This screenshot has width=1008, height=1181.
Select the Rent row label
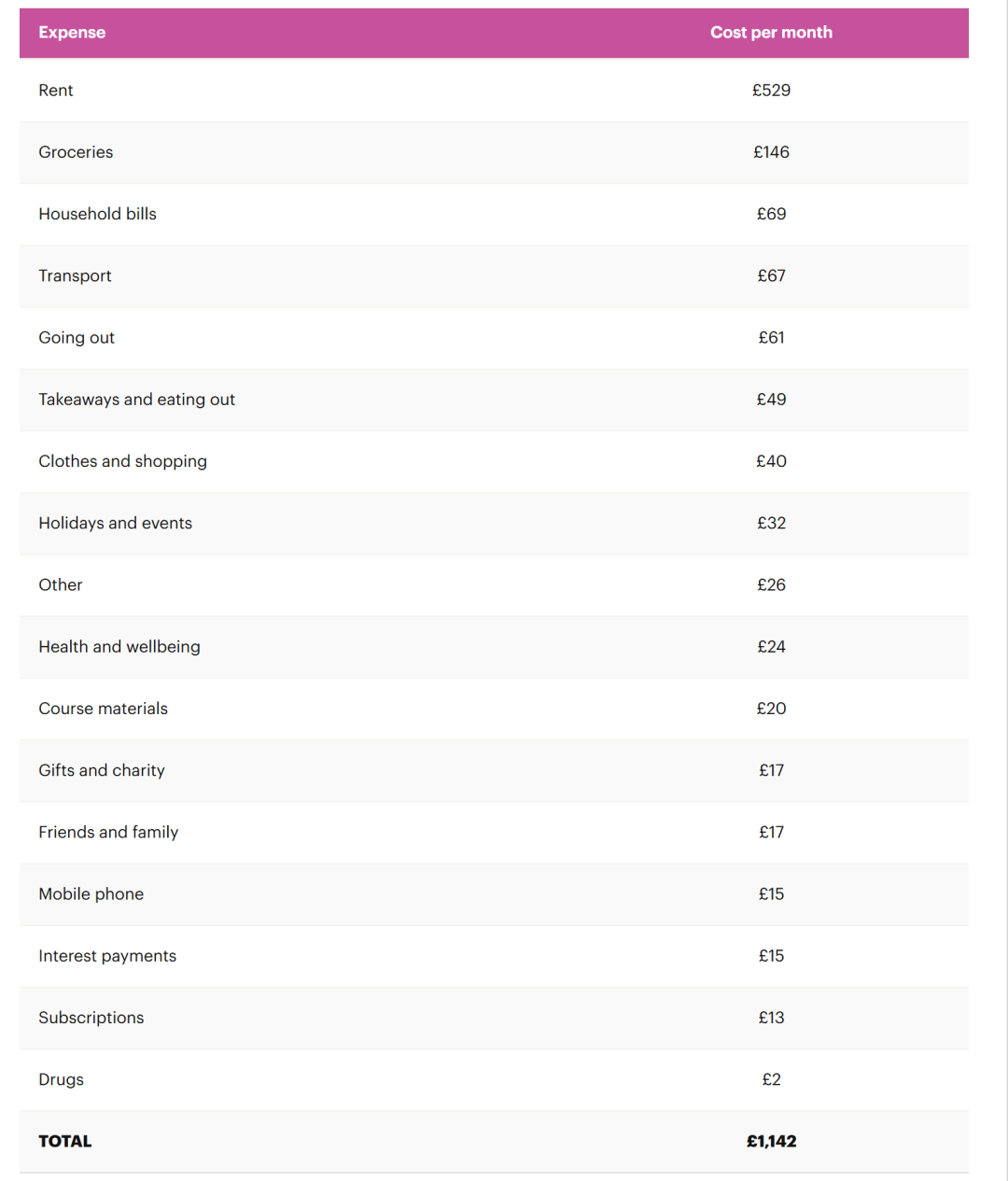(x=56, y=91)
